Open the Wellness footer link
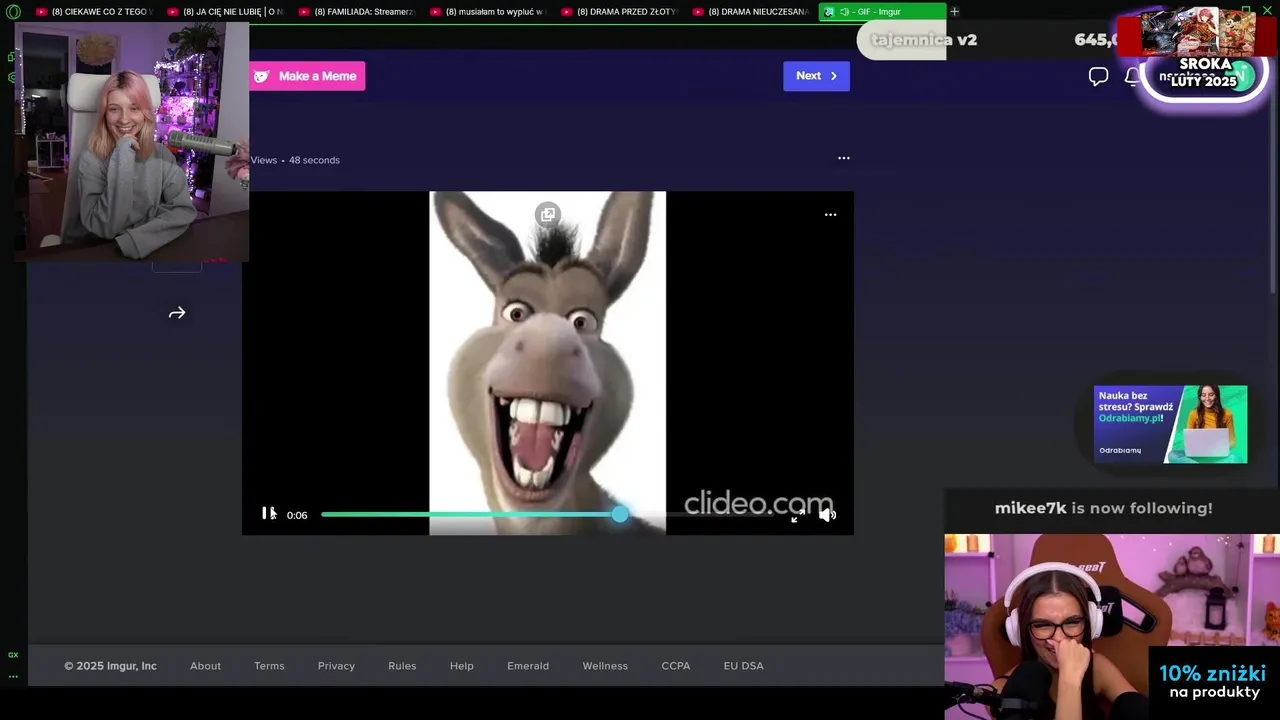Viewport: 1280px width, 720px height. pos(605,666)
